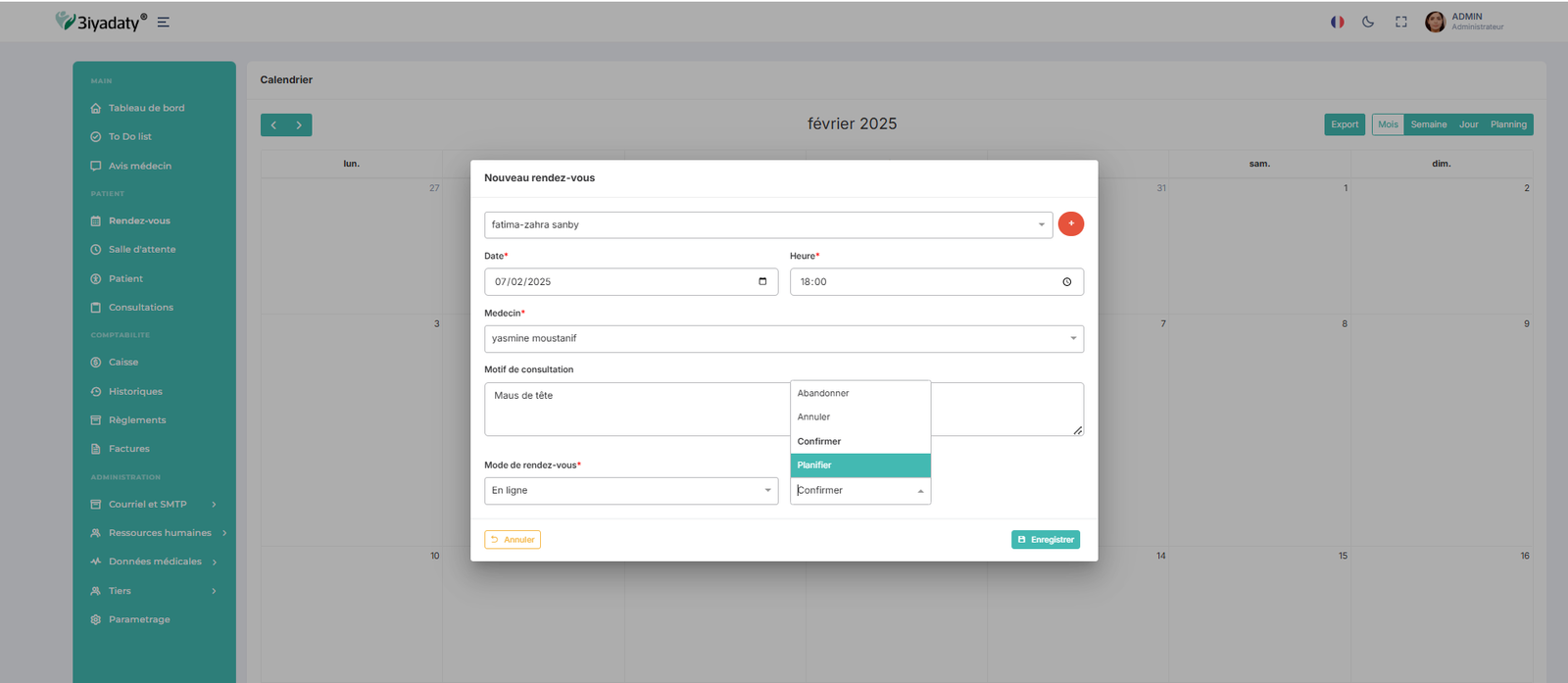This screenshot has width=1568, height=683.
Task: Go to next month arrow
Action: 299,125
